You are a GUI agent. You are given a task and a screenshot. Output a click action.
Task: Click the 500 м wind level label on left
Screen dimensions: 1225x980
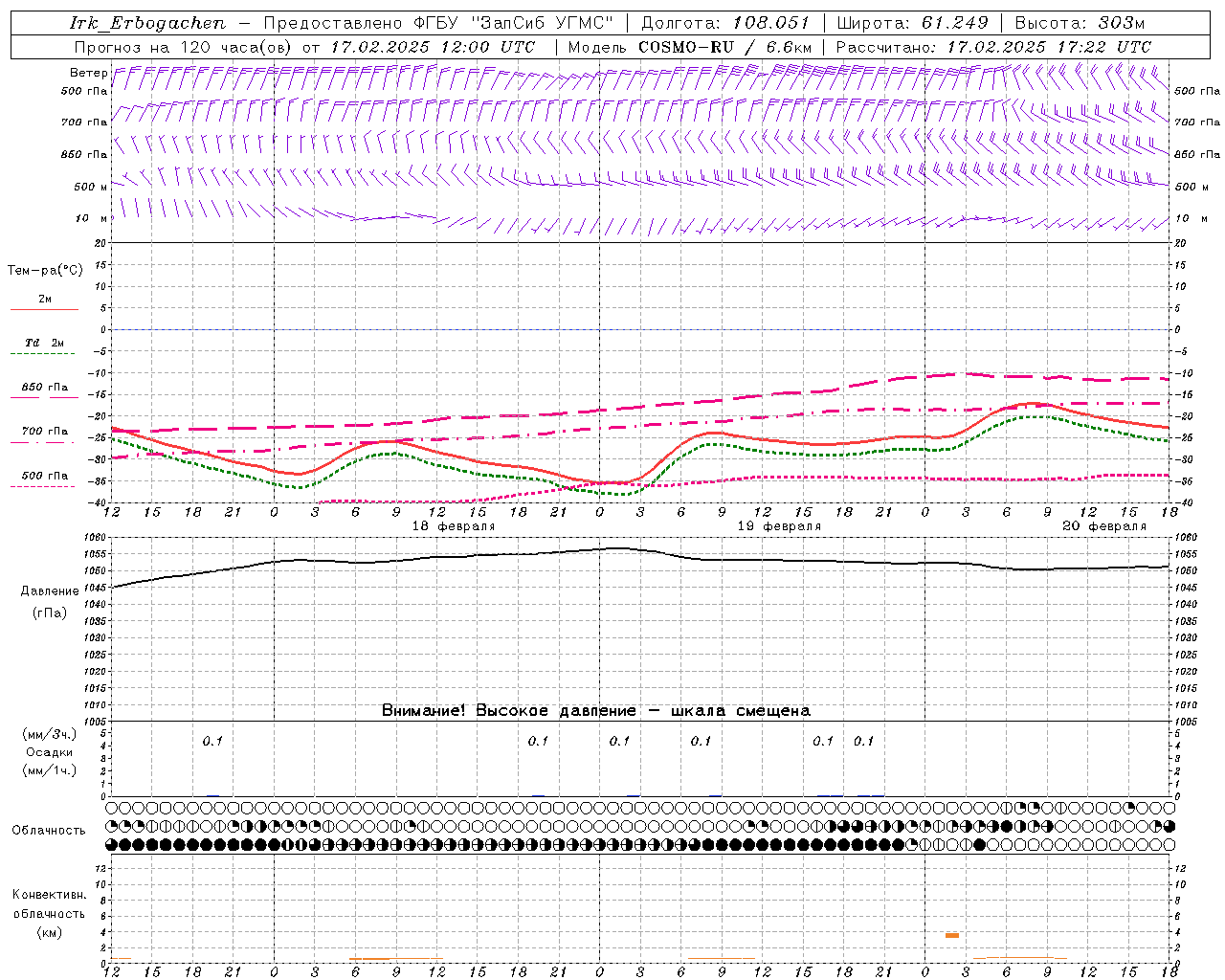(91, 187)
